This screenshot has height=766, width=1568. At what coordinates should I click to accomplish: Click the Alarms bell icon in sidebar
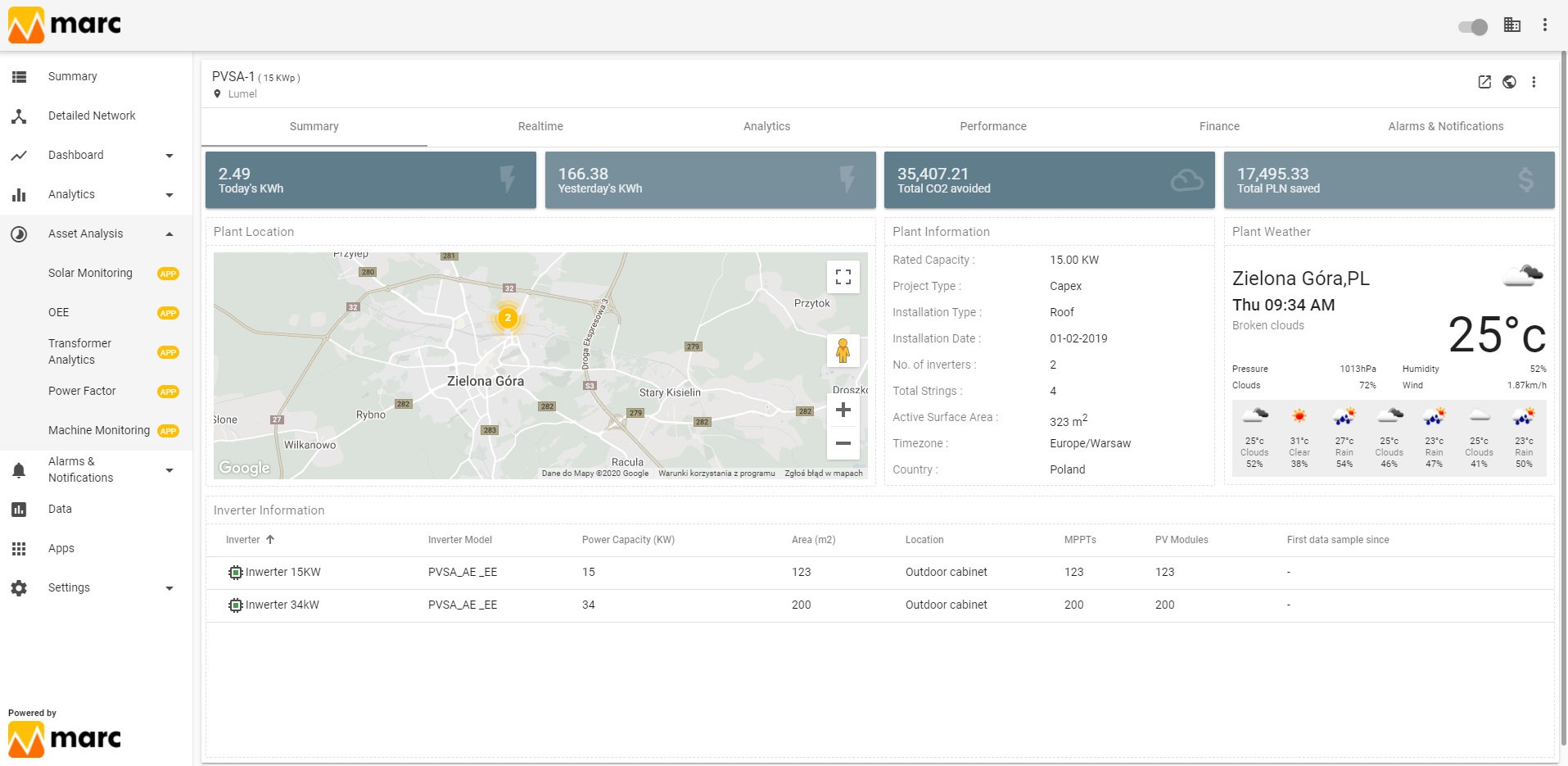(19, 470)
